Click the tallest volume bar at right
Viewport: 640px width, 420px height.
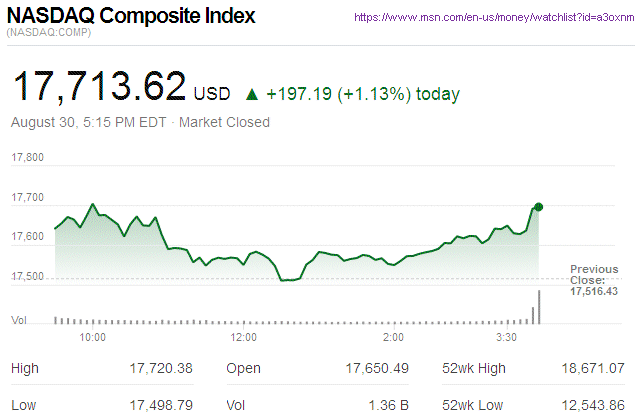[540, 306]
